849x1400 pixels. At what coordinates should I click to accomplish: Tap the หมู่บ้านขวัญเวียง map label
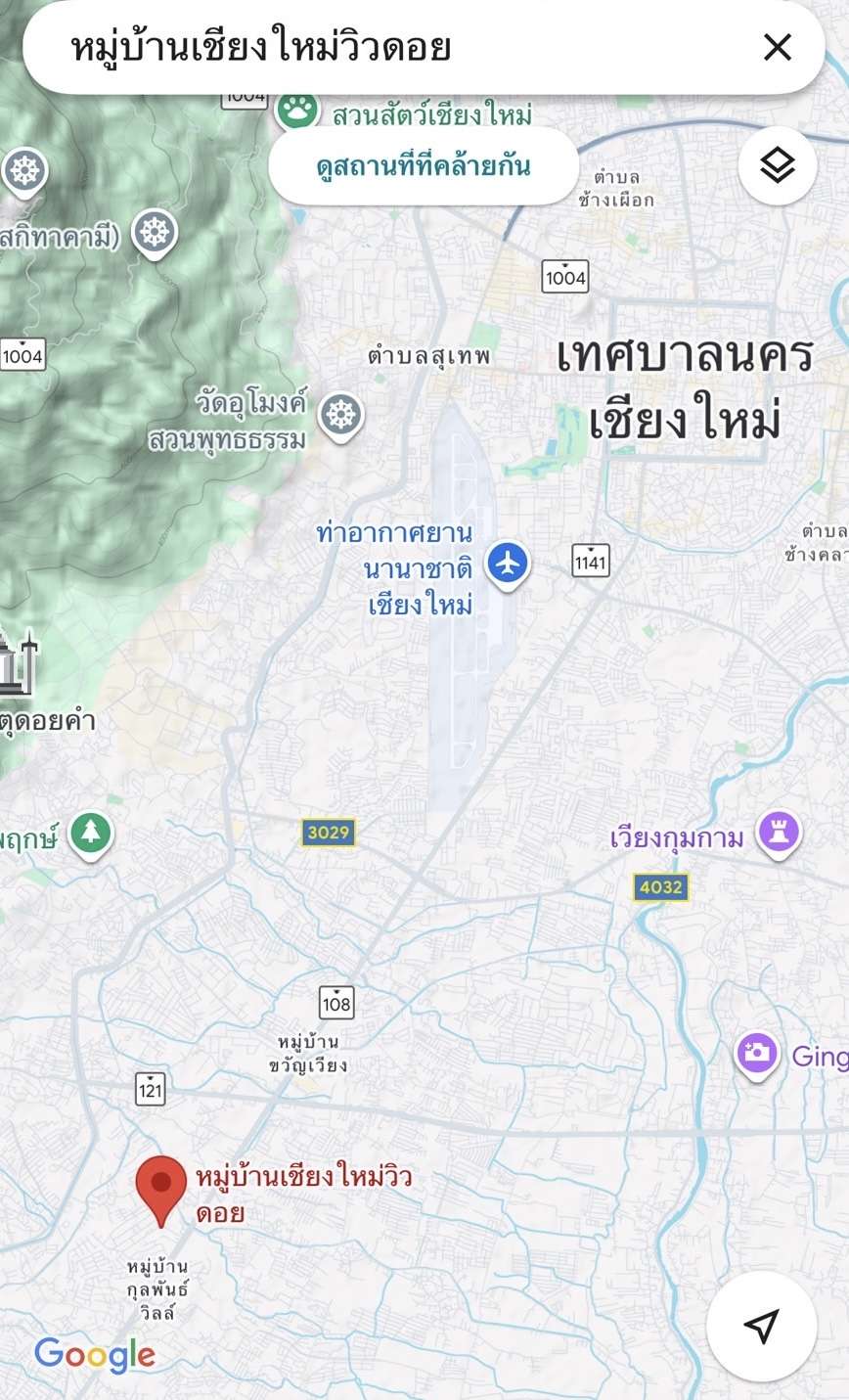pos(308,1053)
